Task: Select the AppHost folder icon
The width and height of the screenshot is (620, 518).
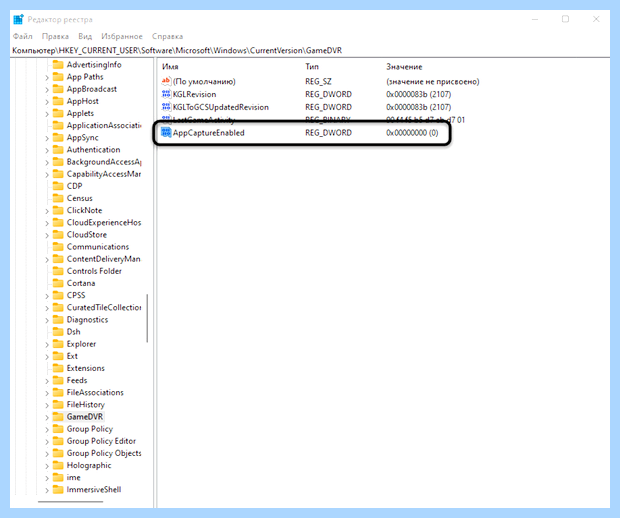Action: [x=58, y=101]
